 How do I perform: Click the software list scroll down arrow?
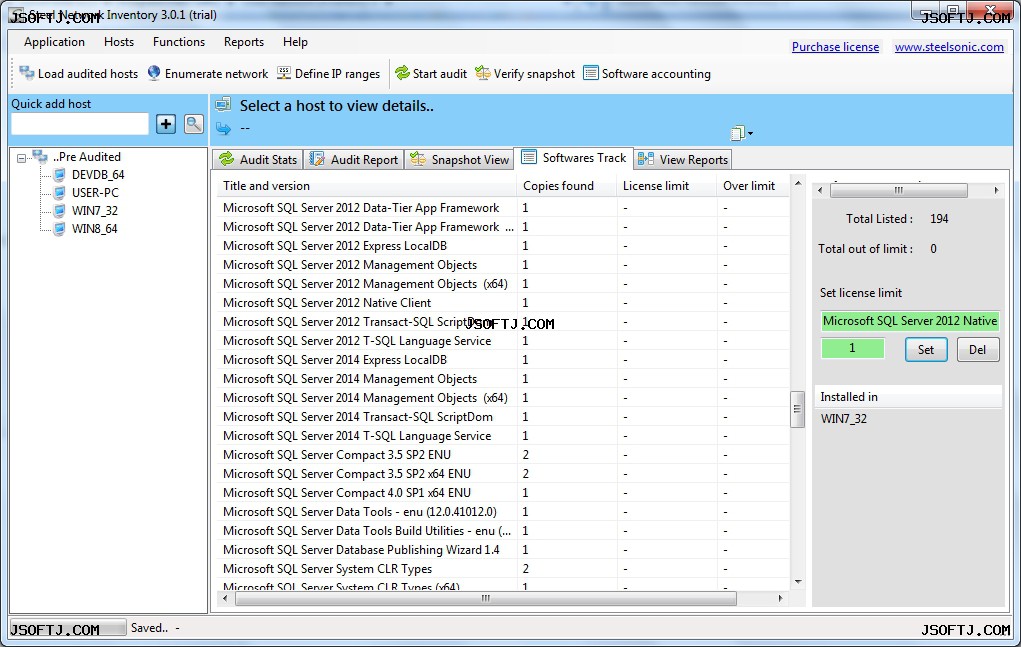[x=798, y=582]
